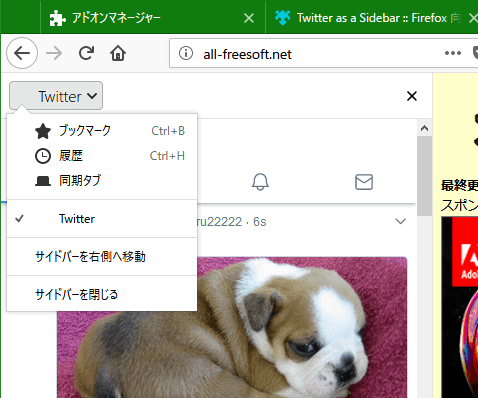Click the sidebar scrollbar up arrow
The height and width of the screenshot is (398, 478).
pyautogui.click(x=424, y=128)
